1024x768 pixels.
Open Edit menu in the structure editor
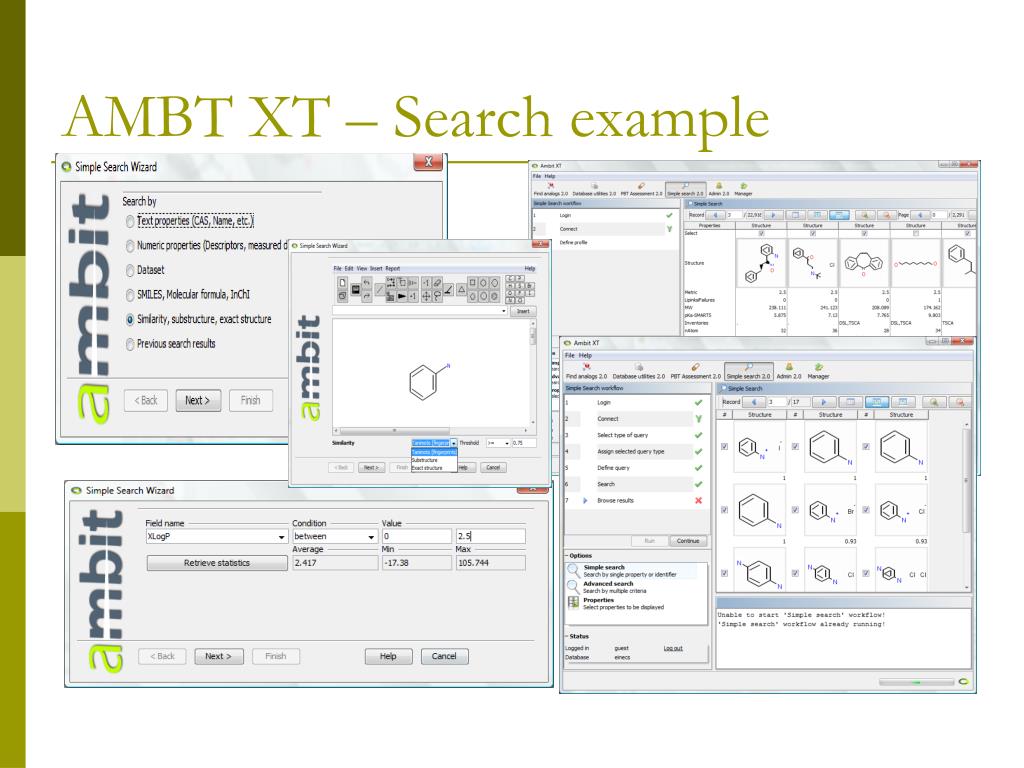(x=349, y=268)
